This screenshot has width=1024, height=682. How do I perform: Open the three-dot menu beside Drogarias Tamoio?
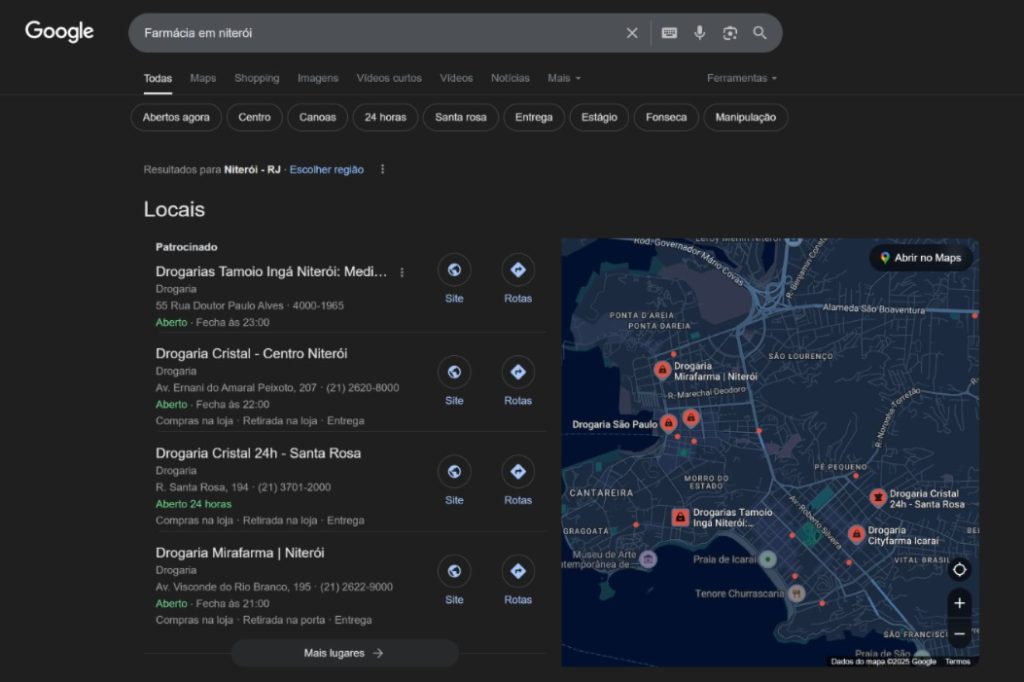click(x=402, y=272)
